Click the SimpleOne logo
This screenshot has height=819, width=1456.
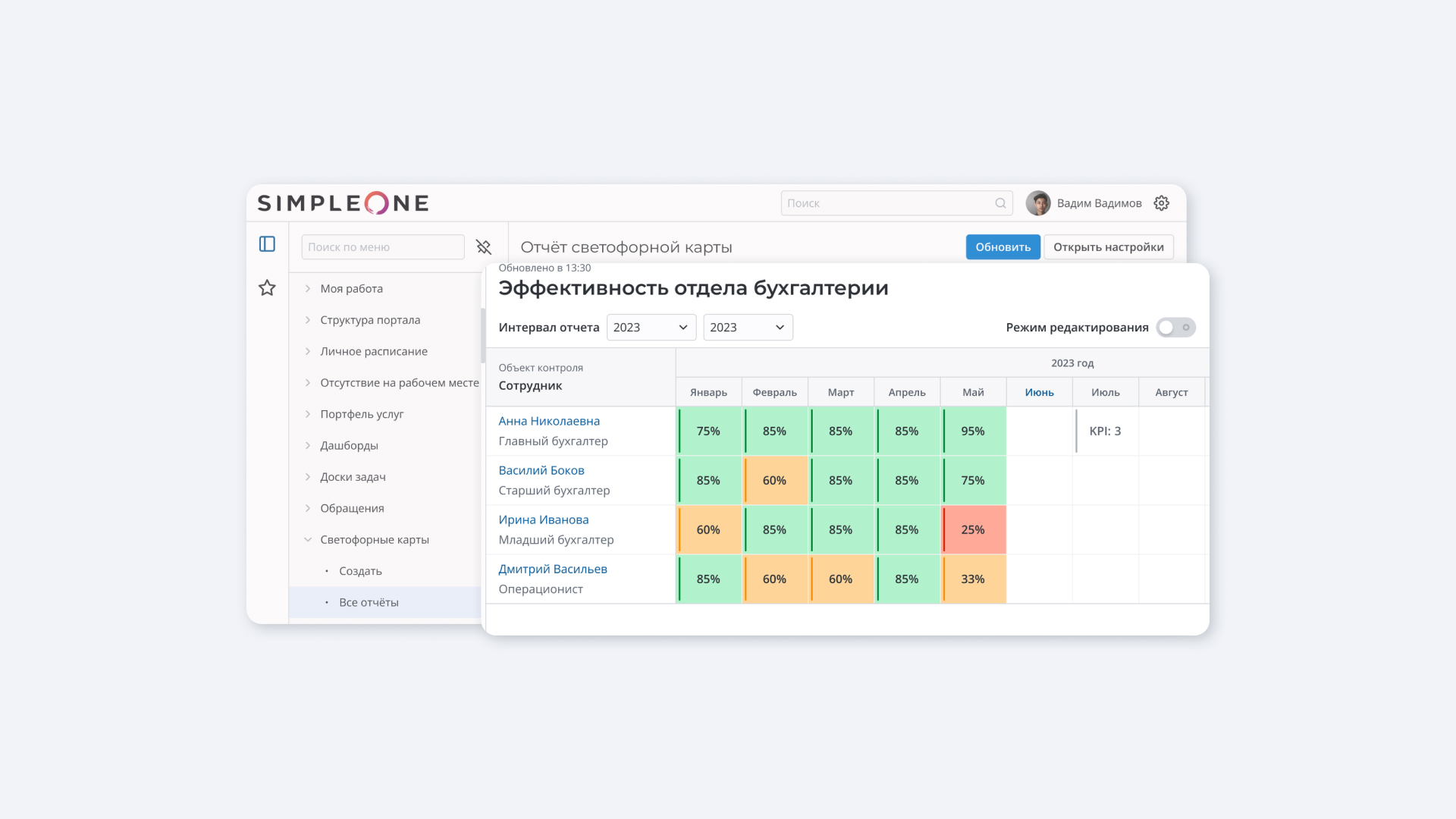click(342, 202)
